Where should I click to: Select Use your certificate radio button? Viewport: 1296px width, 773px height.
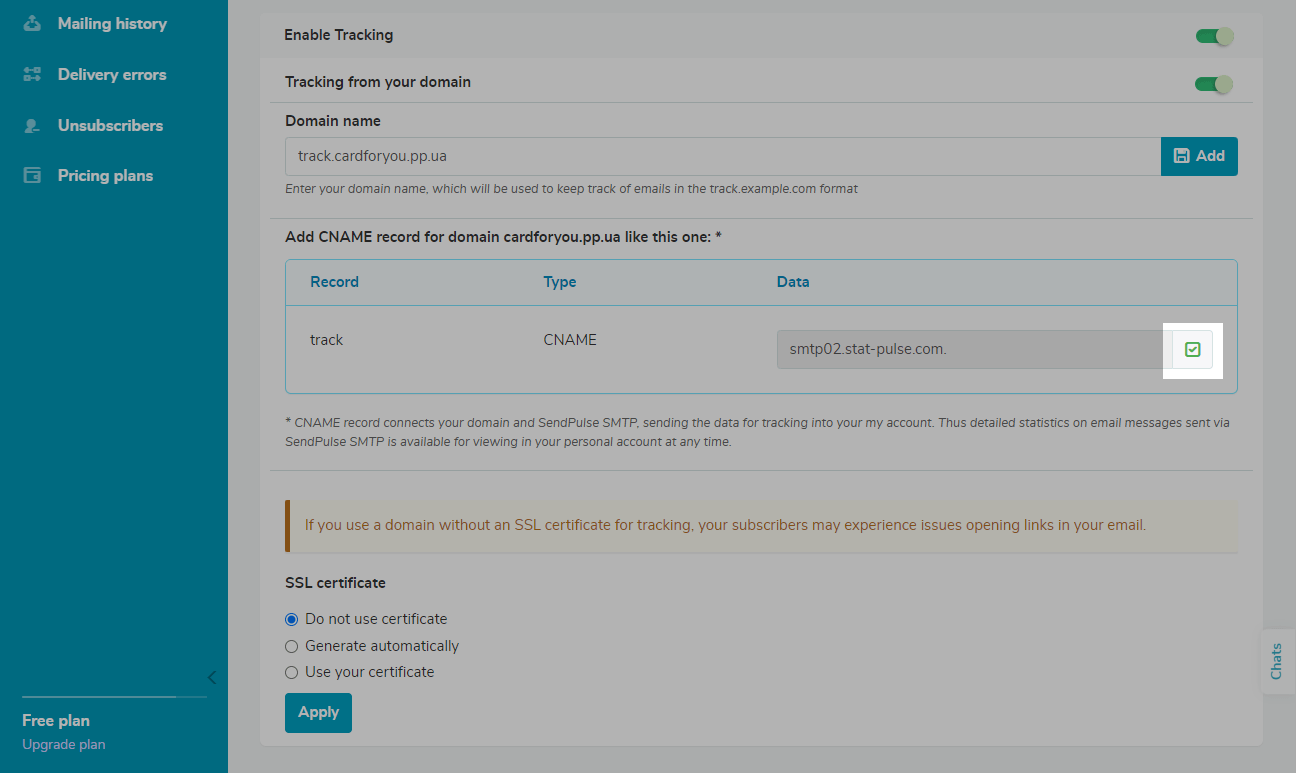tap(292, 672)
